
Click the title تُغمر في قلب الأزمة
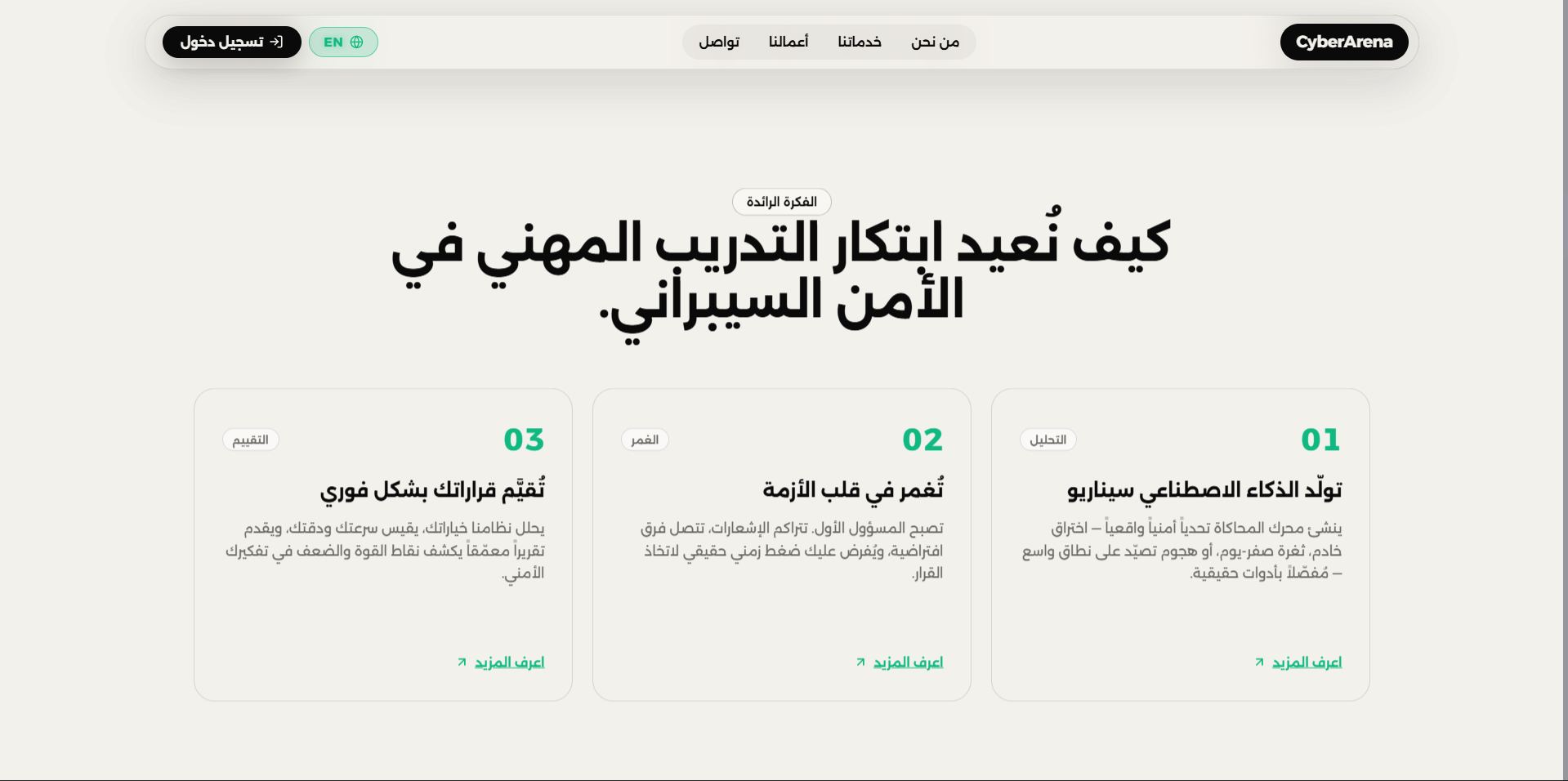pos(853,490)
